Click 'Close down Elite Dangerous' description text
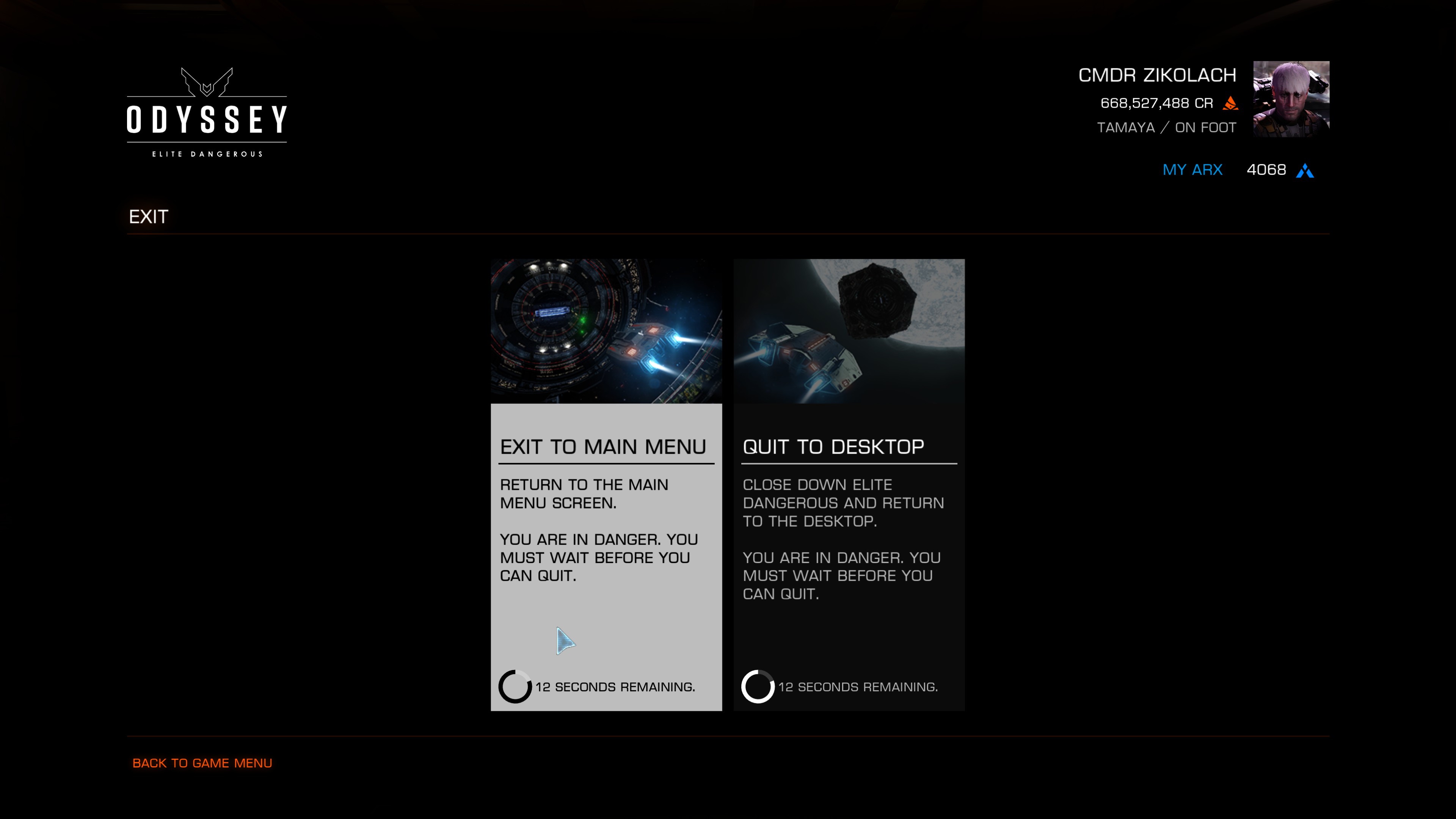The width and height of the screenshot is (1456, 819). coord(843,502)
